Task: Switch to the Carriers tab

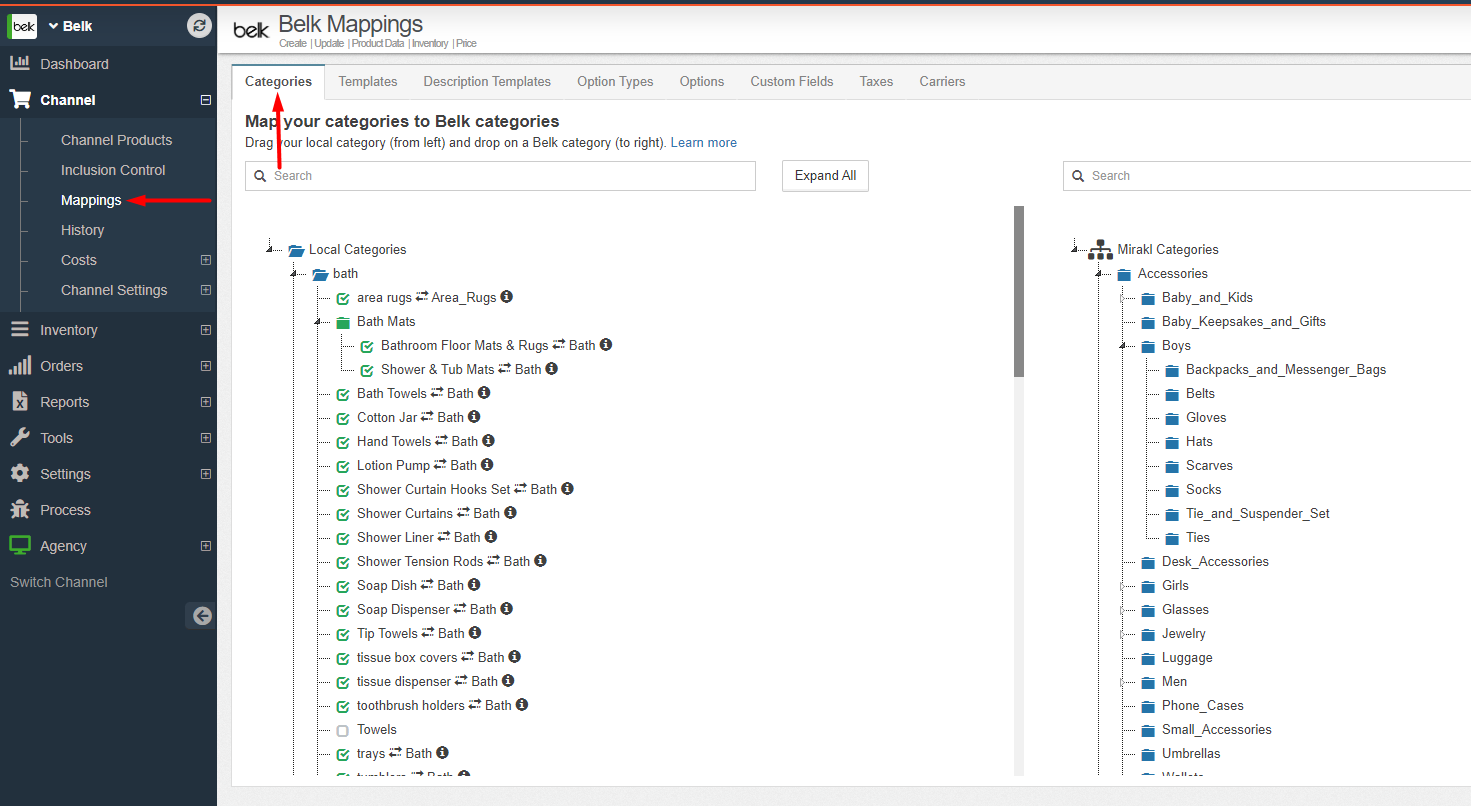Action: (943, 82)
